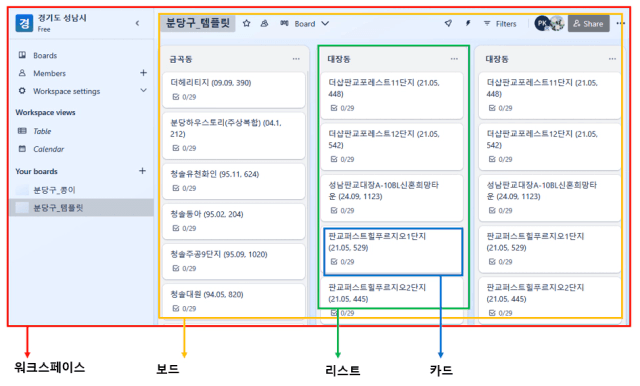
Task: Open the 분당하우스토리(주상복합) card
Action: pos(233,135)
